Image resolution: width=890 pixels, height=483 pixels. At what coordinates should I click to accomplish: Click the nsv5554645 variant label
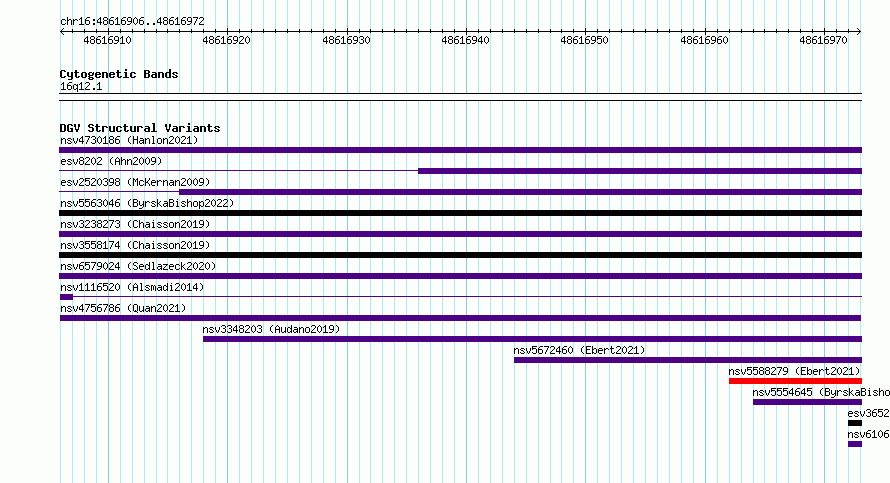(821, 392)
